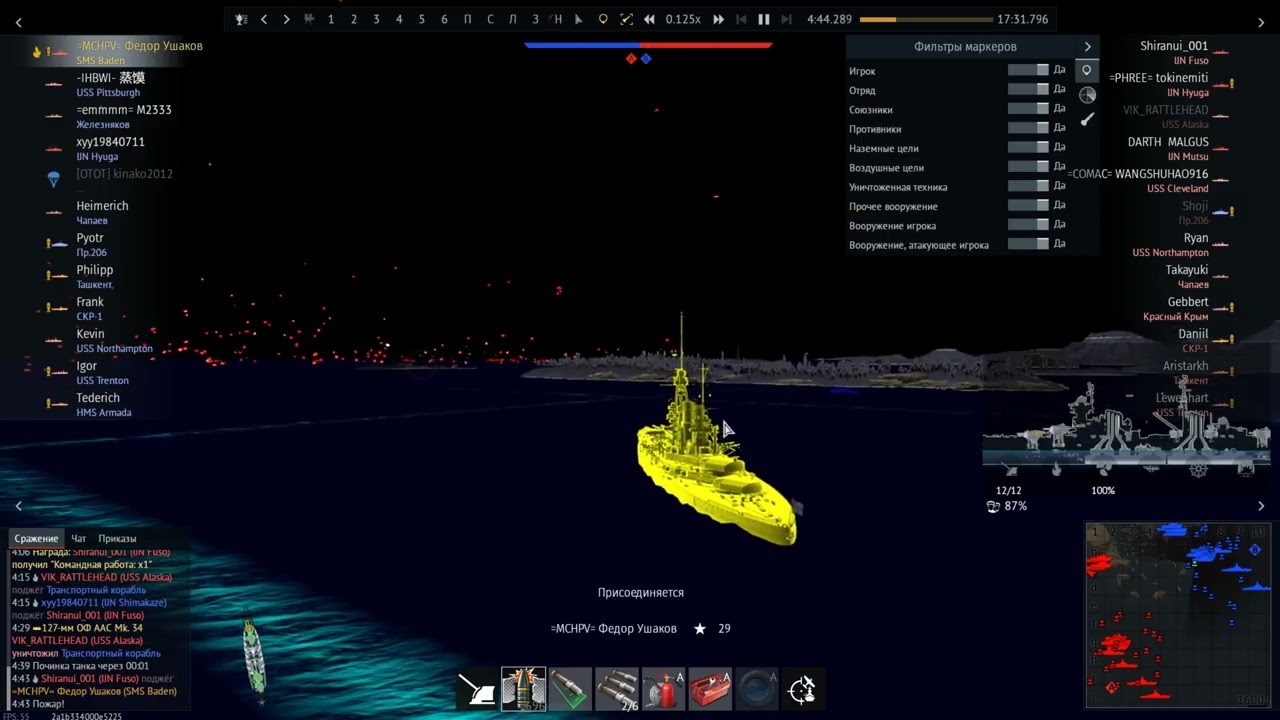Switch to the Приказы tab
The image size is (1280, 720).
click(x=117, y=538)
